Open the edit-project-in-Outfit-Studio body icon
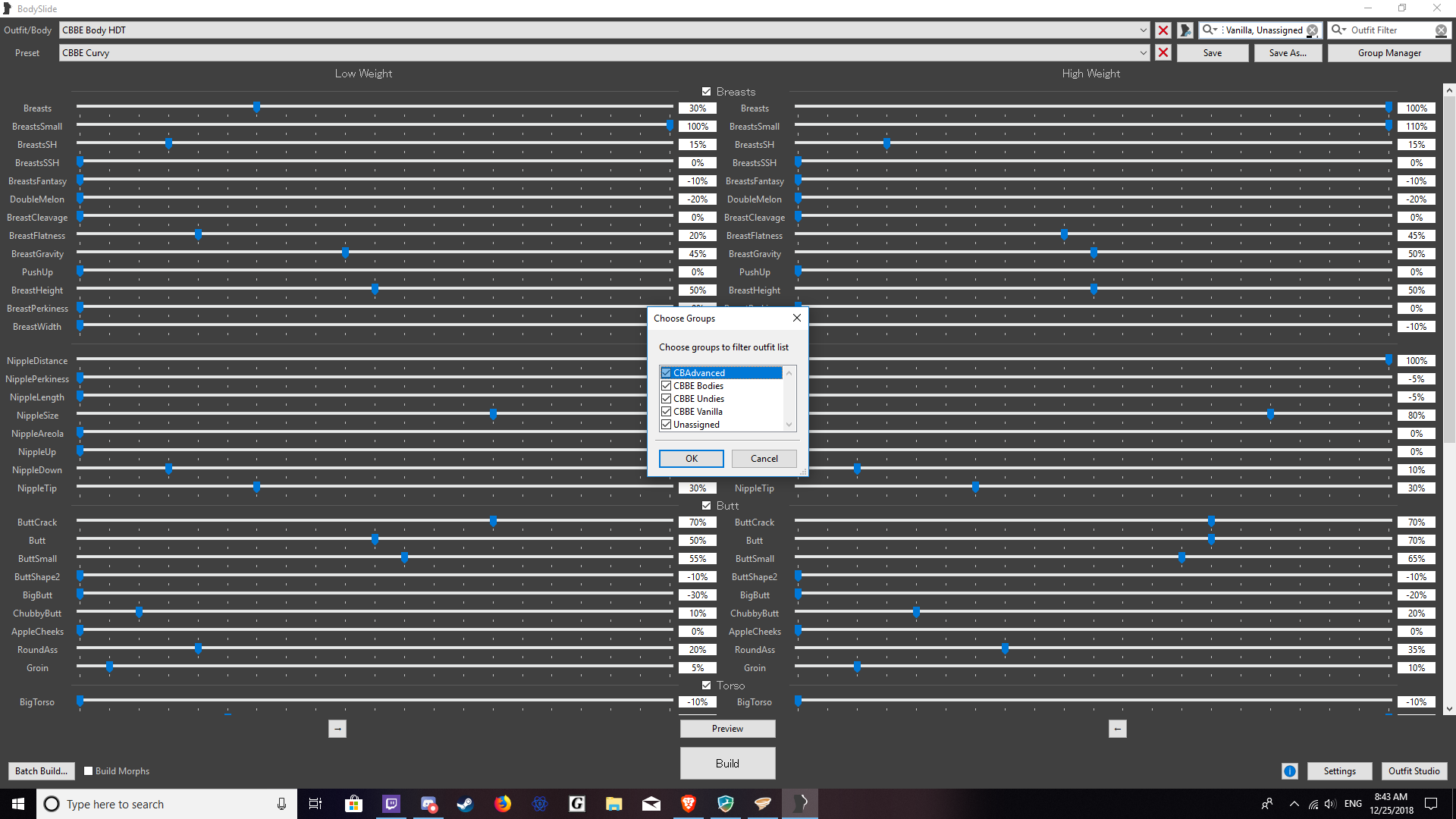Viewport: 1456px width, 819px height. [1185, 30]
